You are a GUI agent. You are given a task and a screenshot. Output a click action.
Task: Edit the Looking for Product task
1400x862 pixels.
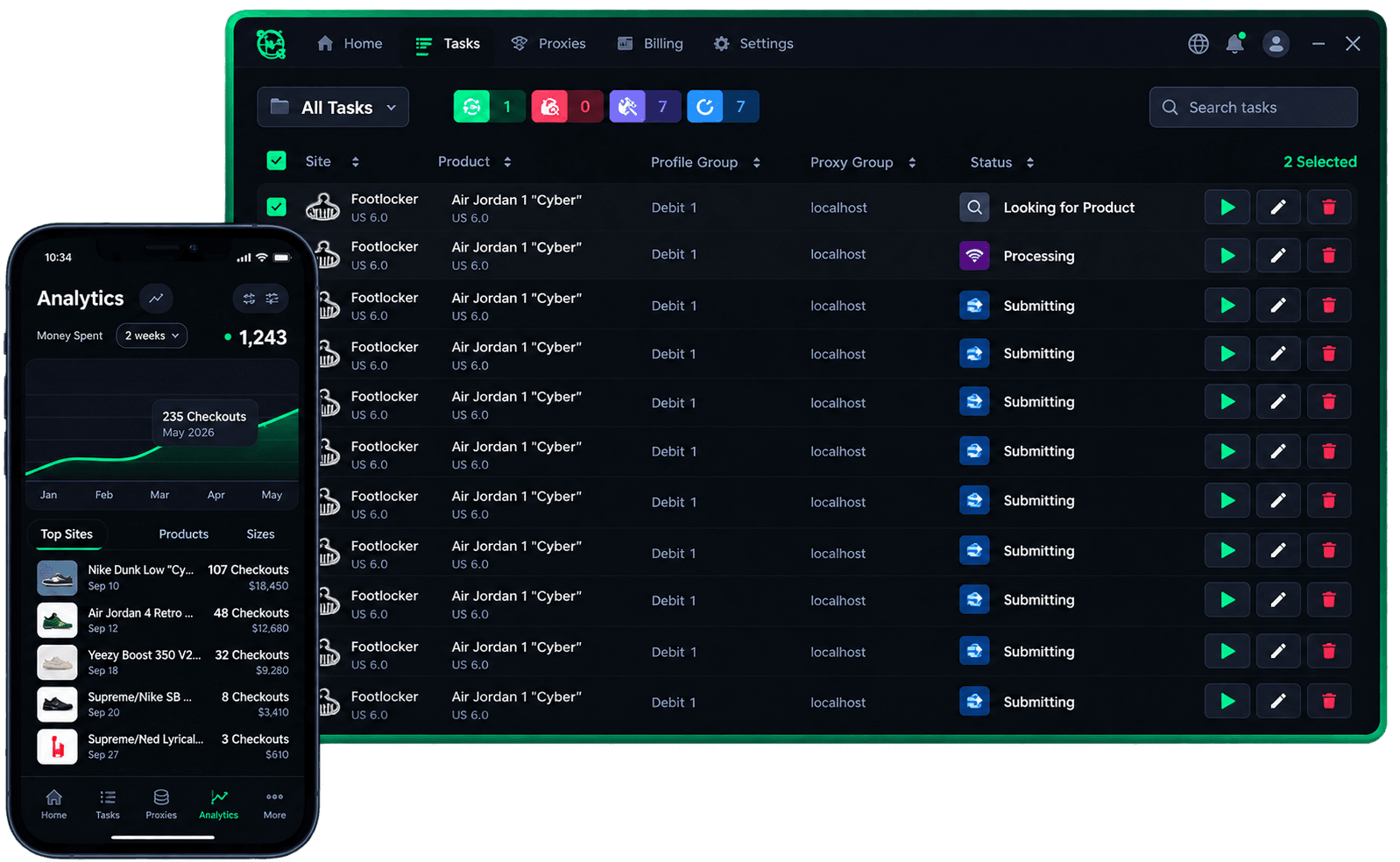coord(1278,208)
